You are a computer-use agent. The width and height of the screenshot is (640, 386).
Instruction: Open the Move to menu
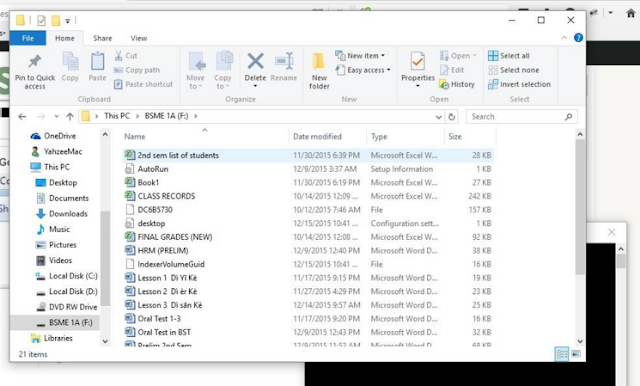(x=196, y=70)
